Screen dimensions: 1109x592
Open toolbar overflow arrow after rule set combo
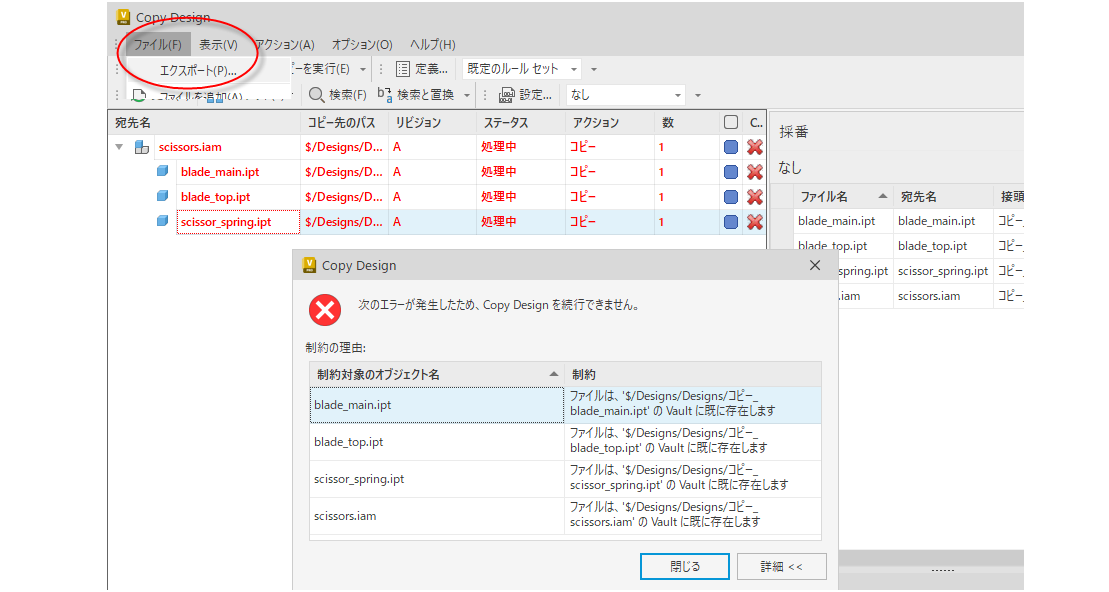click(593, 69)
